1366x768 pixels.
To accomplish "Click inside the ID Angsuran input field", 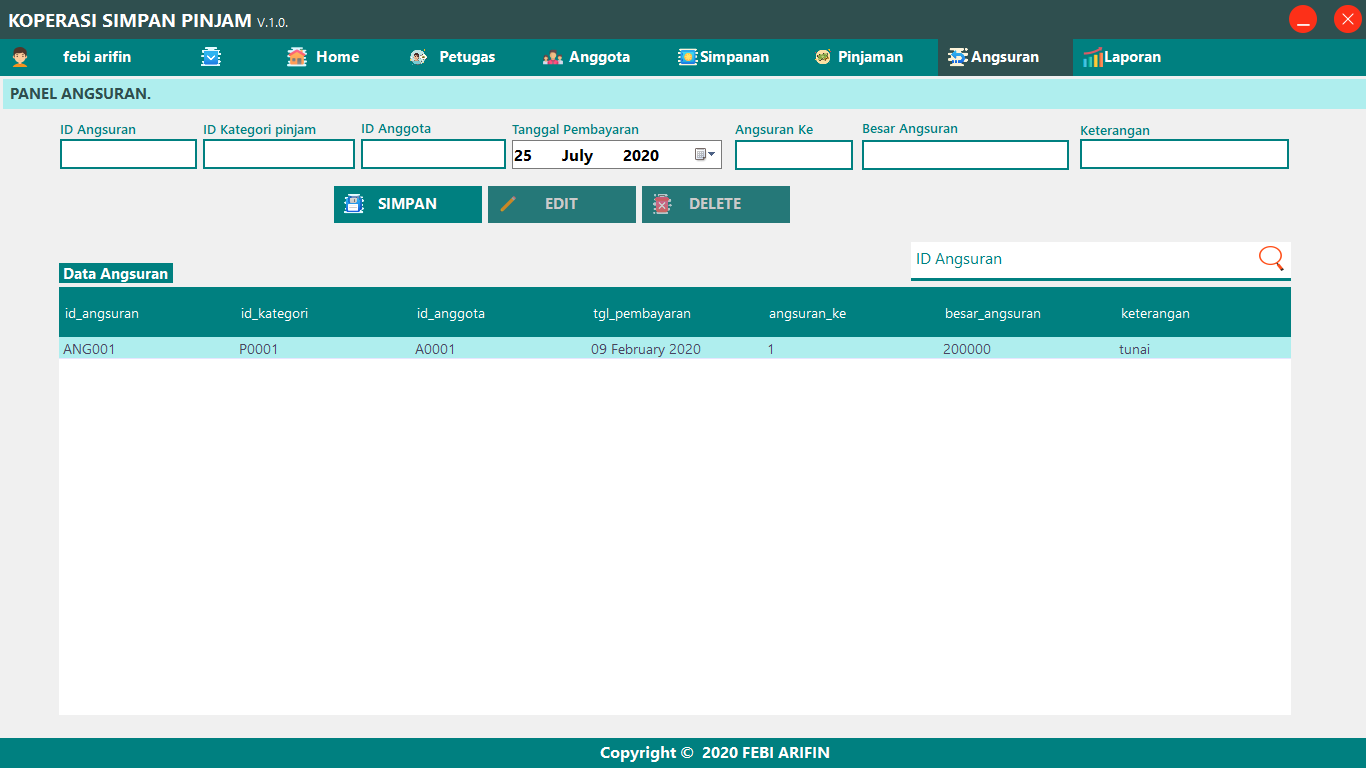I will [x=128, y=154].
